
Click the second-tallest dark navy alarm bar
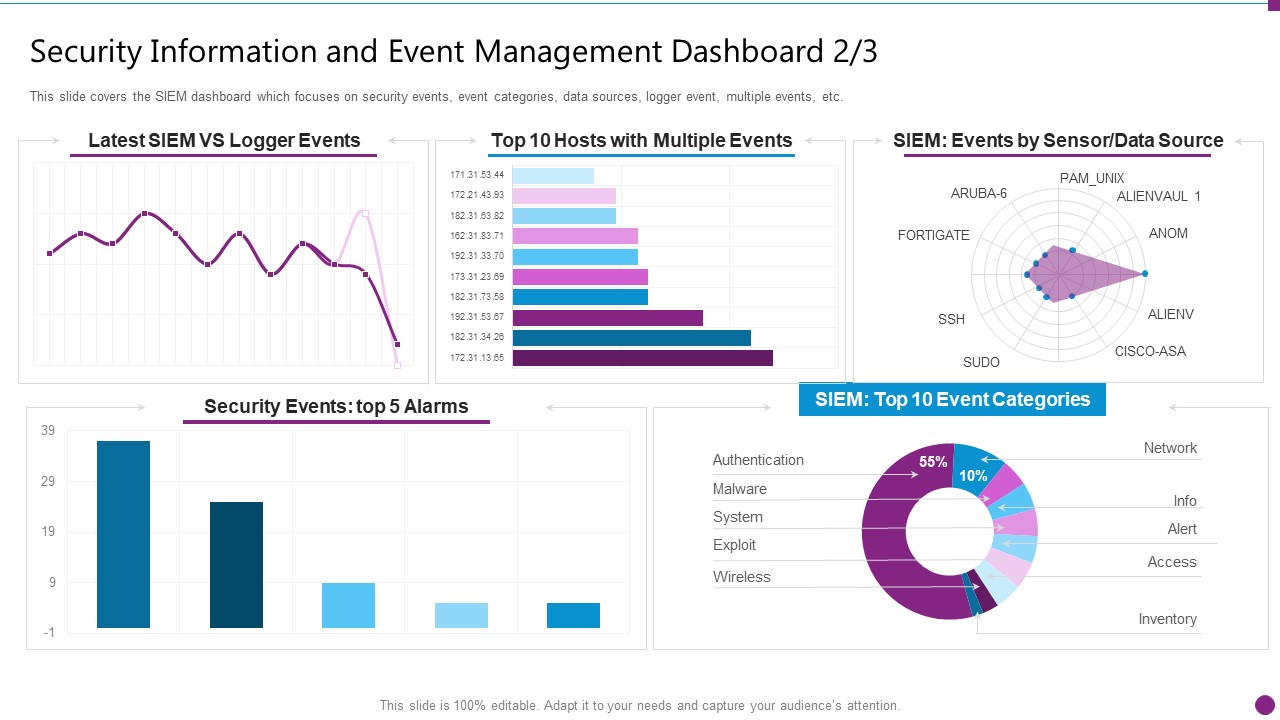click(x=236, y=565)
